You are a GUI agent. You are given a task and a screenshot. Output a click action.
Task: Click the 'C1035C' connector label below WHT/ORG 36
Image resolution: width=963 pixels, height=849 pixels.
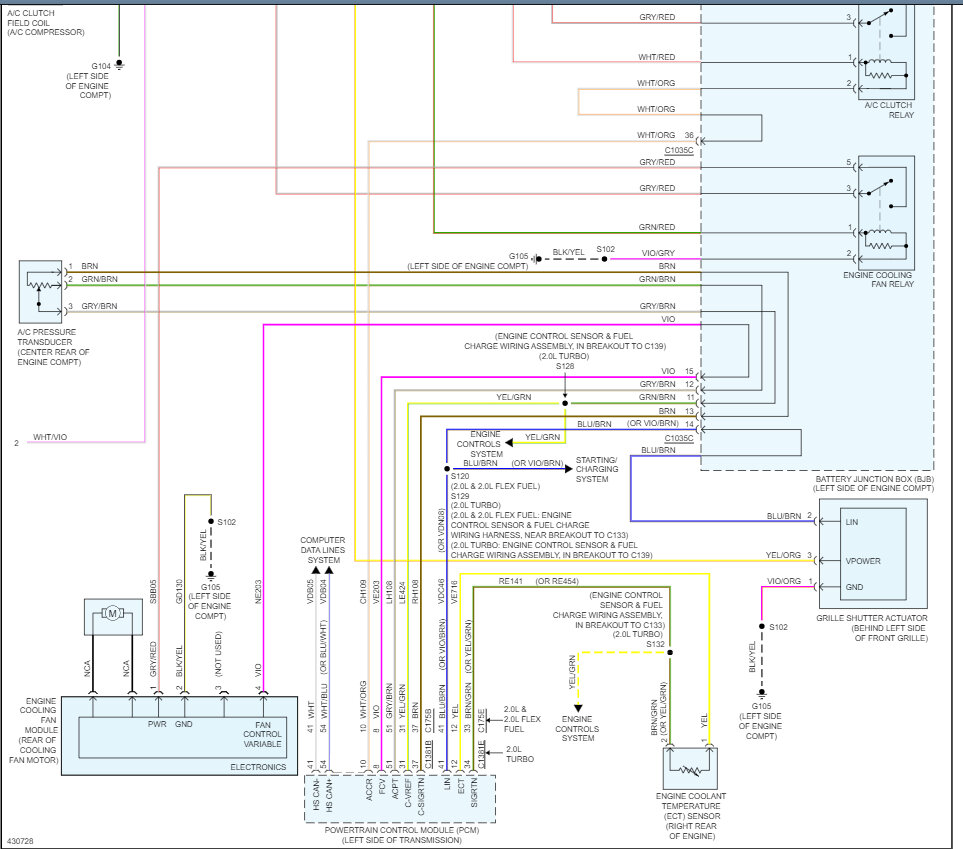click(x=679, y=150)
